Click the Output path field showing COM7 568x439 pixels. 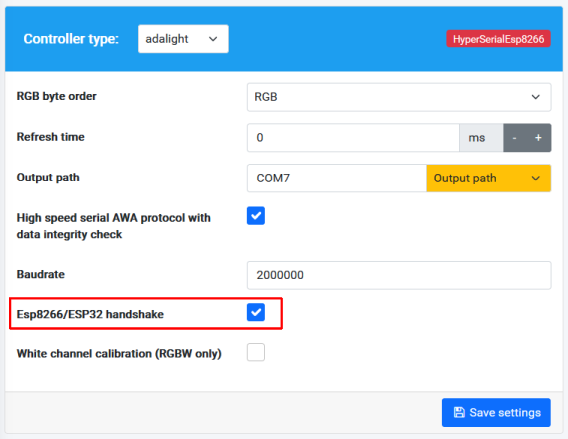click(337, 178)
